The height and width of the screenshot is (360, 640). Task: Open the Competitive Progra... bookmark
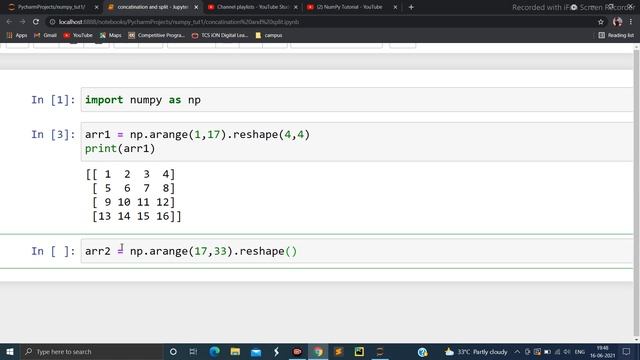click(157, 36)
